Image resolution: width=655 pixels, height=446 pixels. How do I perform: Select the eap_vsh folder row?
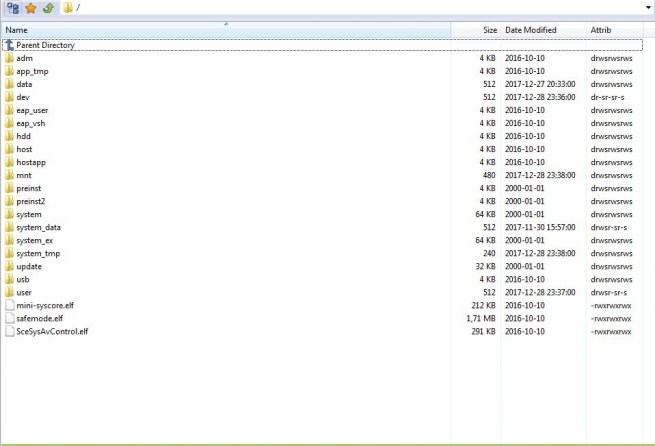(31, 123)
